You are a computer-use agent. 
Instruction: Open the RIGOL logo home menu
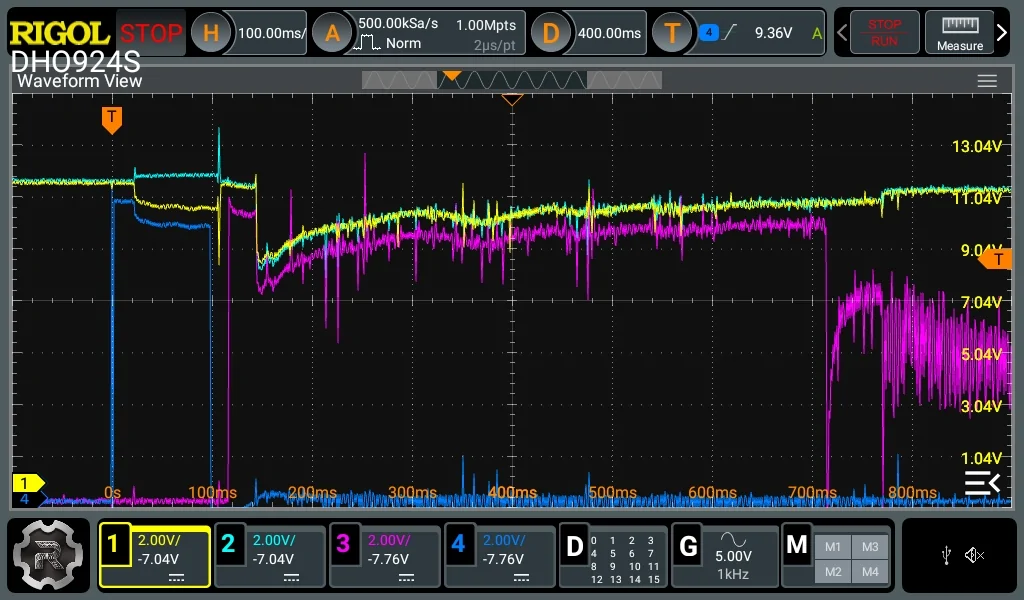click(59, 33)
